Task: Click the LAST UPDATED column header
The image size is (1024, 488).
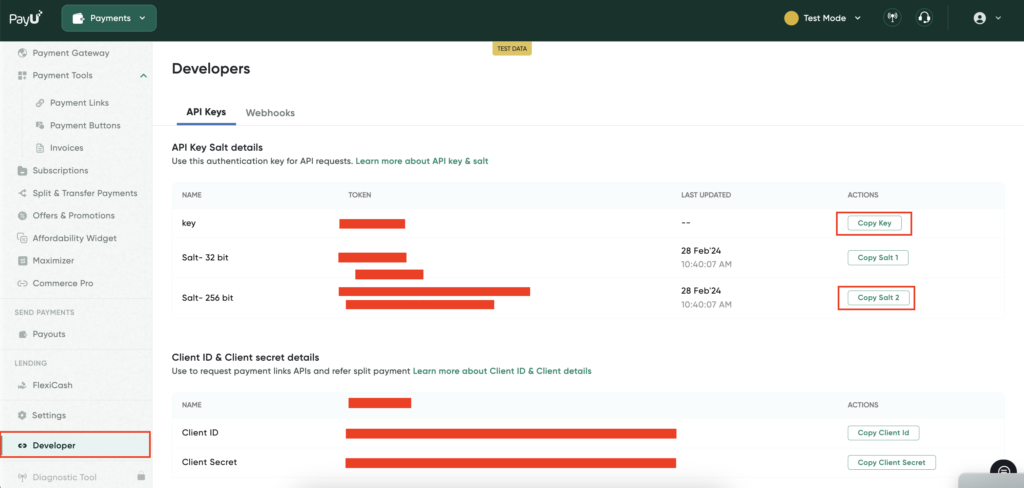Action: pyautogui.click(x=706, y=195)
